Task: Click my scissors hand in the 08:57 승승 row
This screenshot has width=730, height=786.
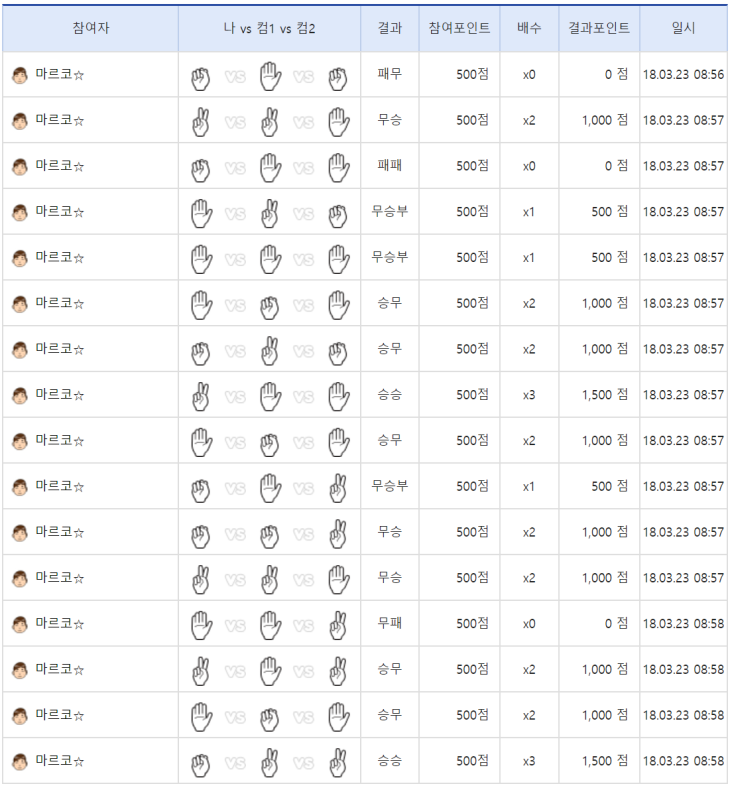Action: [x=201, y=395]
